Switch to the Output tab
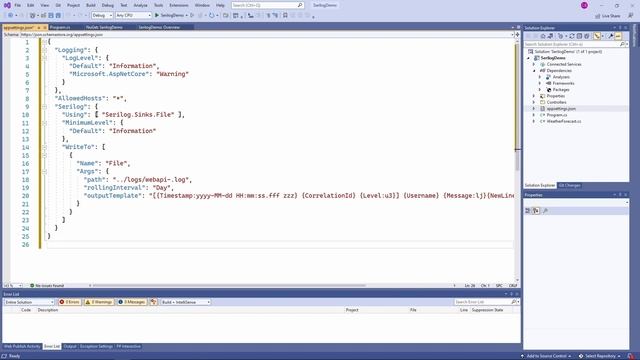 point(70,346)
